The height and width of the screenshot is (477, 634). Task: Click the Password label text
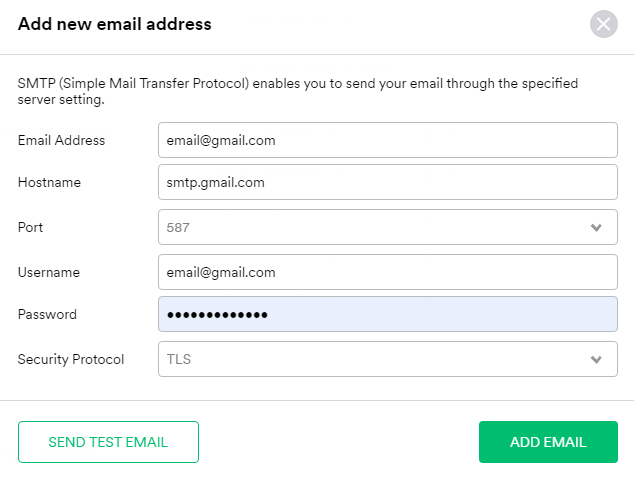pos(47,314)
